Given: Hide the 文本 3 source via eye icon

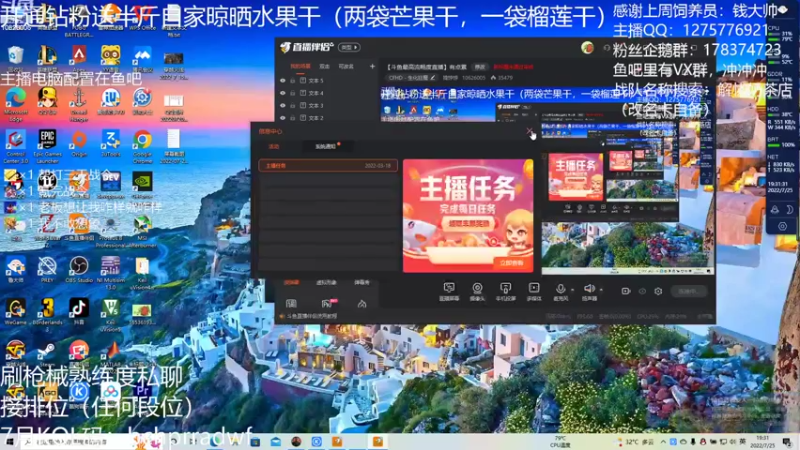Looking at the screenshot, I should coord(283,106).
